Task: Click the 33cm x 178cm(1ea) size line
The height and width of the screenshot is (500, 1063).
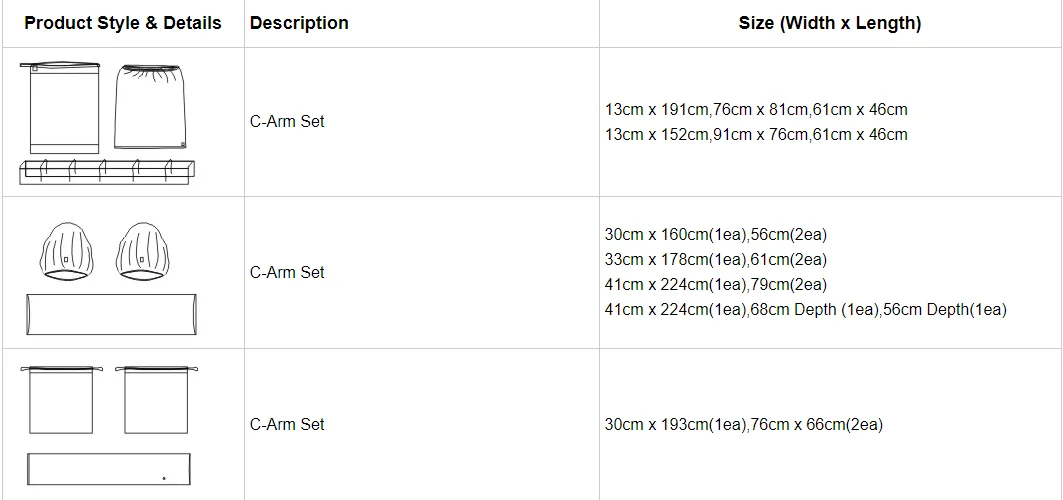Action: [x=715, y=260]
